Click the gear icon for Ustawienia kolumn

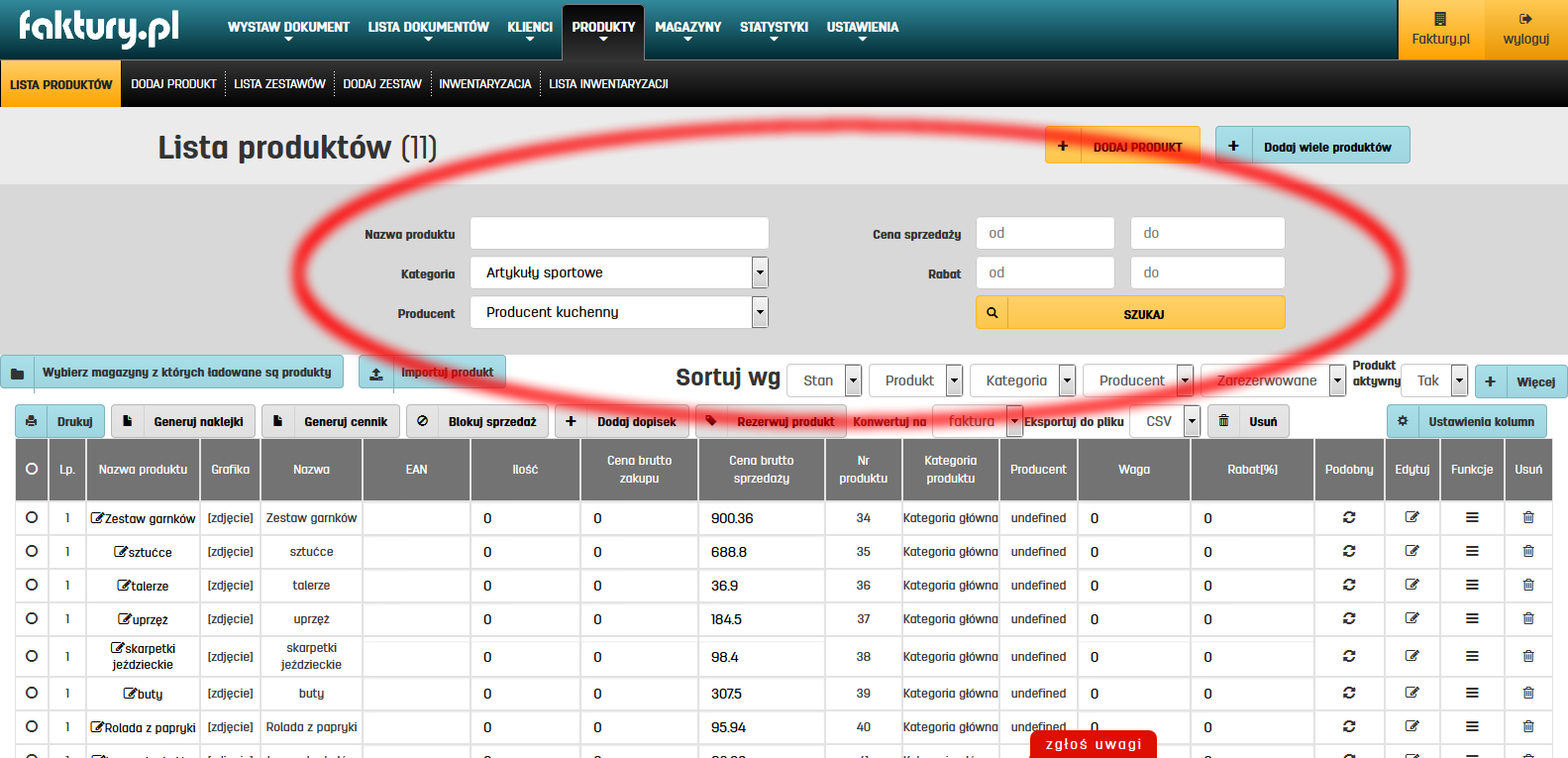(x=1403, y=421)
